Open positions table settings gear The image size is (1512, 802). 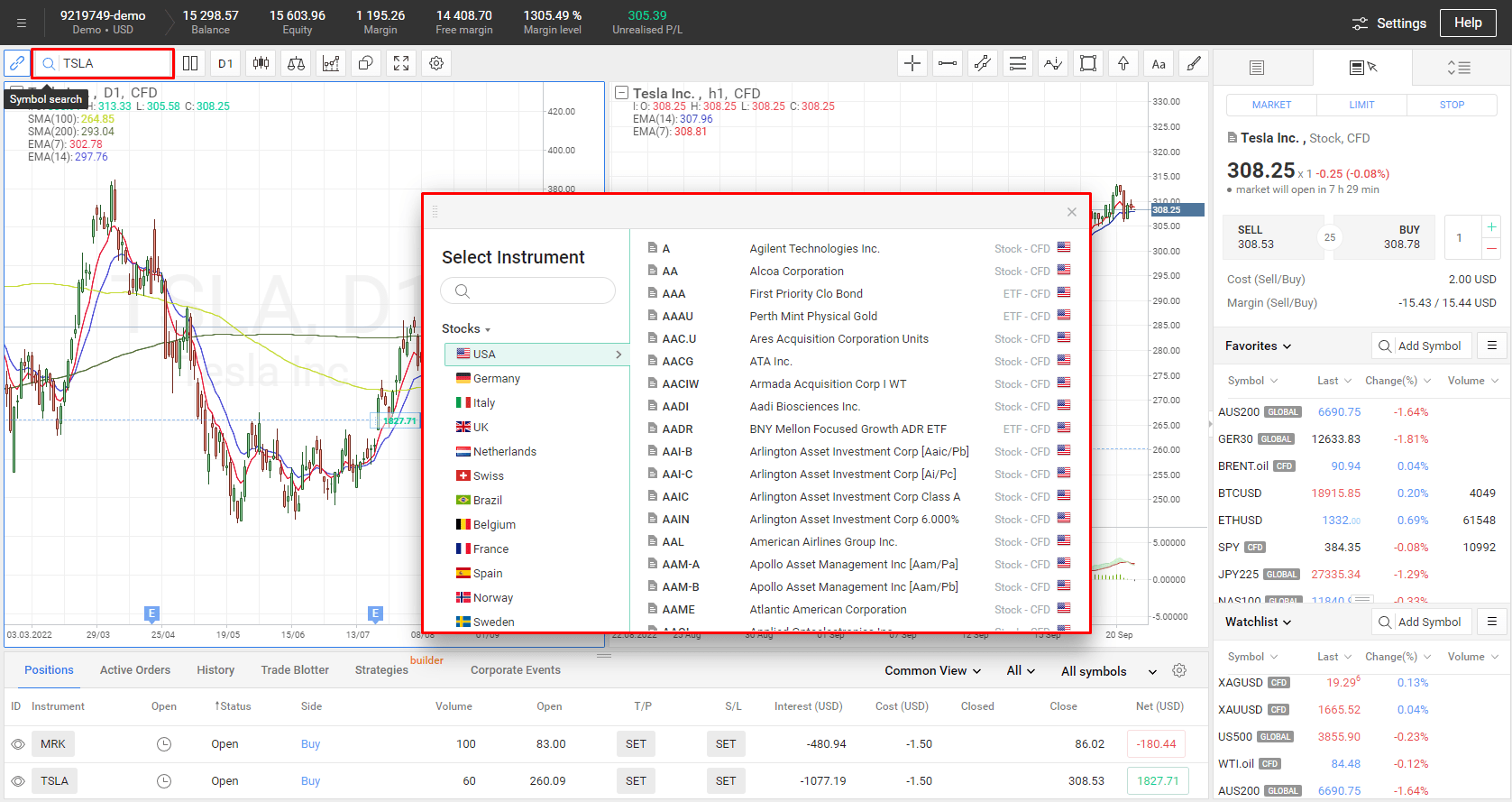tap(1179, 670)
